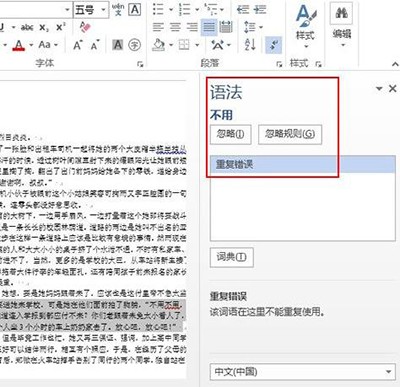Click the sort A-Z icon
Viewport: 400px width, 387px height.
click(x=250, y=44)
